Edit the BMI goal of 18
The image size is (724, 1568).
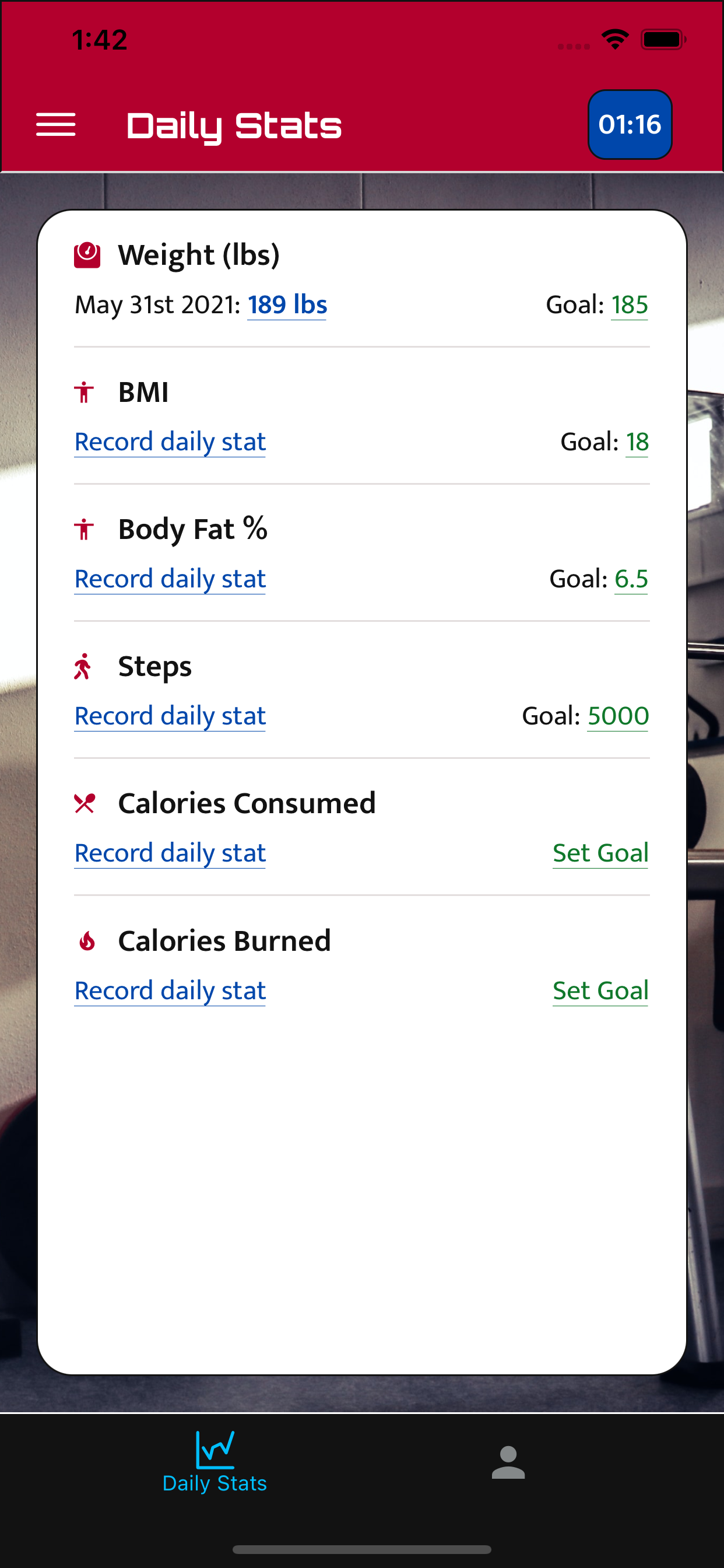tap(637, 442)
